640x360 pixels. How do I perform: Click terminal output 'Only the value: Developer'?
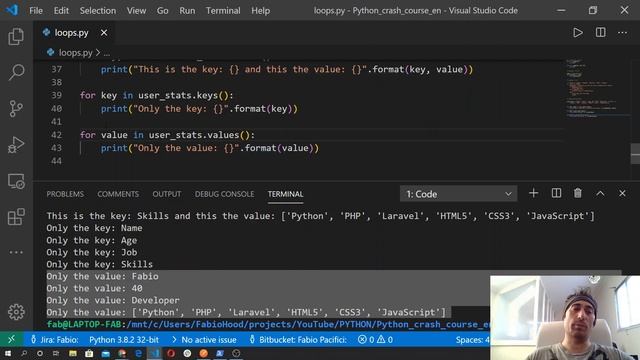pyautogui.click(x=113, y=300)
